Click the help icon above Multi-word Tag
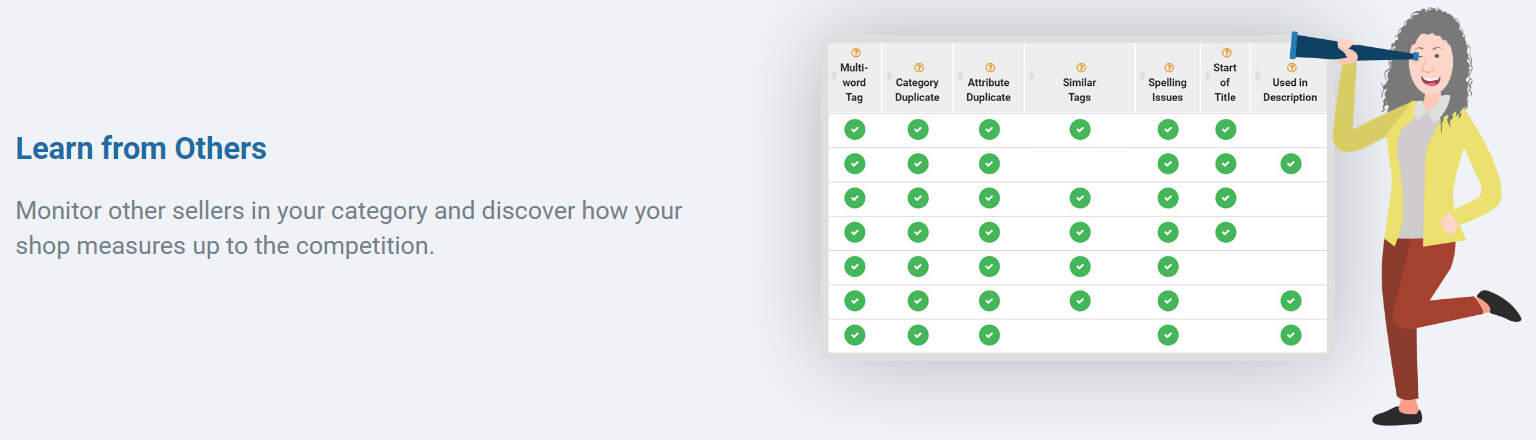The height and width of the screenshot is (440, 1536). [855, 53]
